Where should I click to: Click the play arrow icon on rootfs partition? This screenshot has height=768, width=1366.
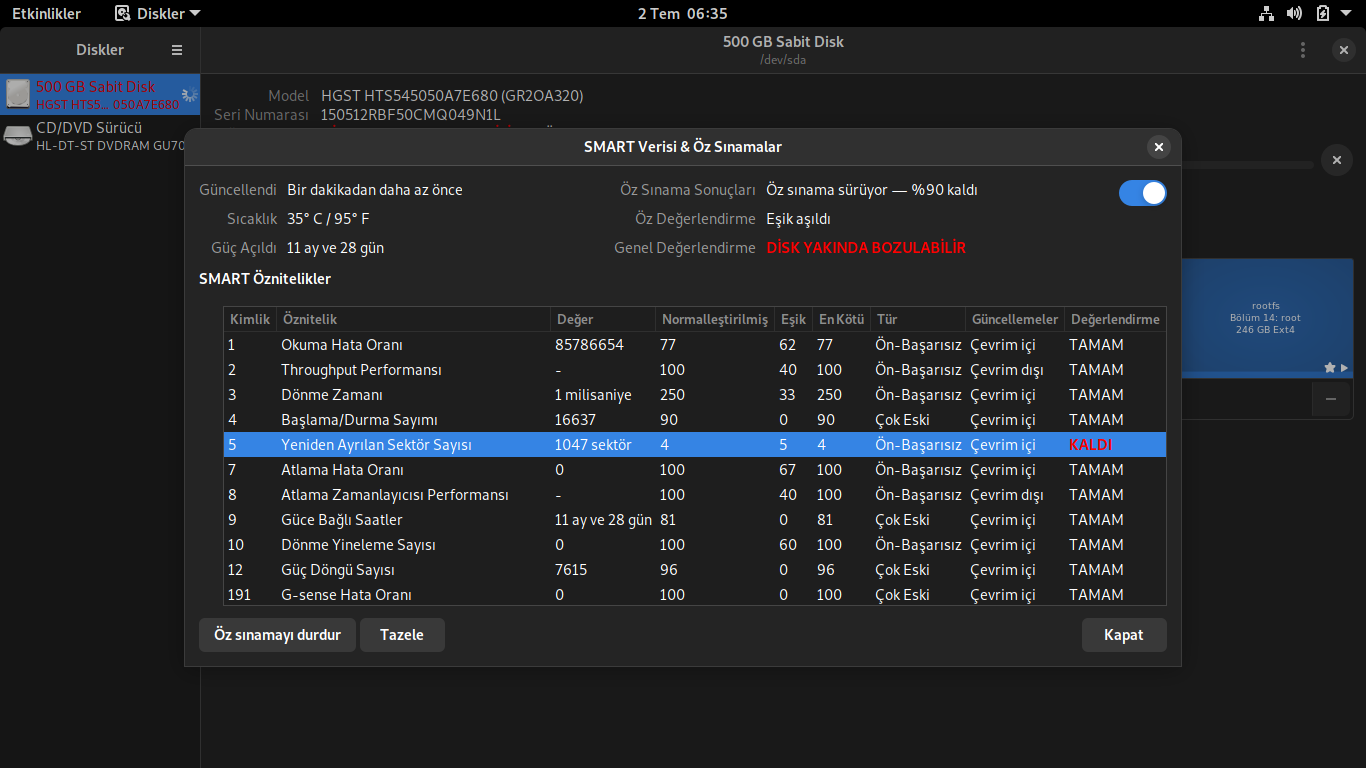[1344, 368]
